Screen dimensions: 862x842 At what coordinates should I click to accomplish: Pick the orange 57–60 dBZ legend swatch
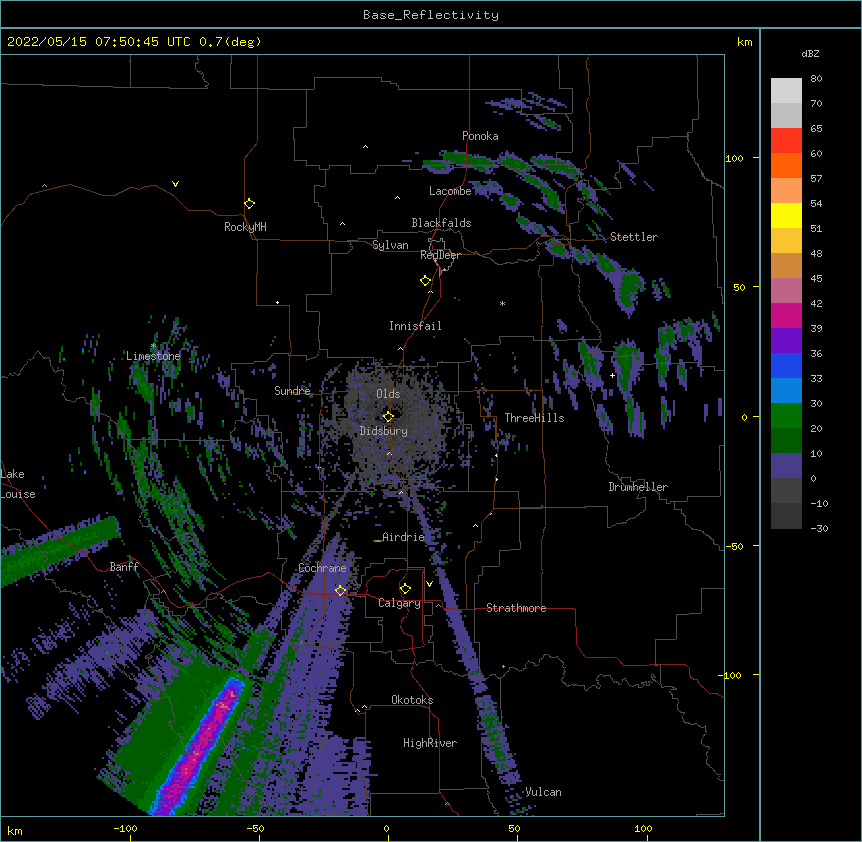tap(786, 165)
